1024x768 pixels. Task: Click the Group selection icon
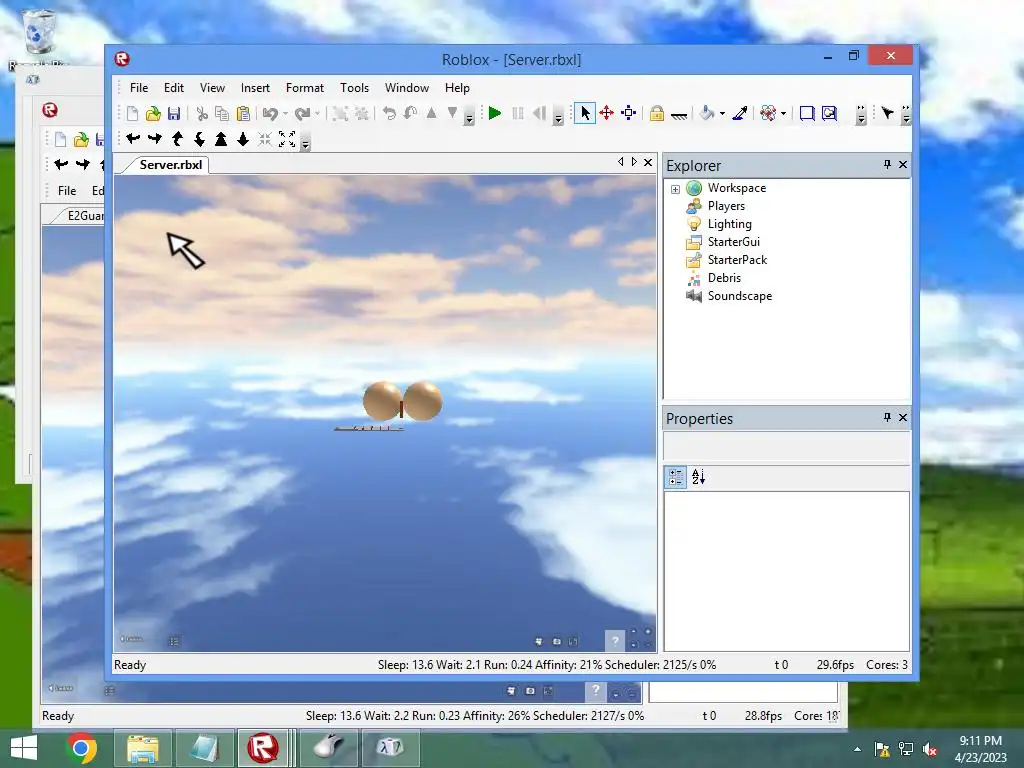(340, 114)
